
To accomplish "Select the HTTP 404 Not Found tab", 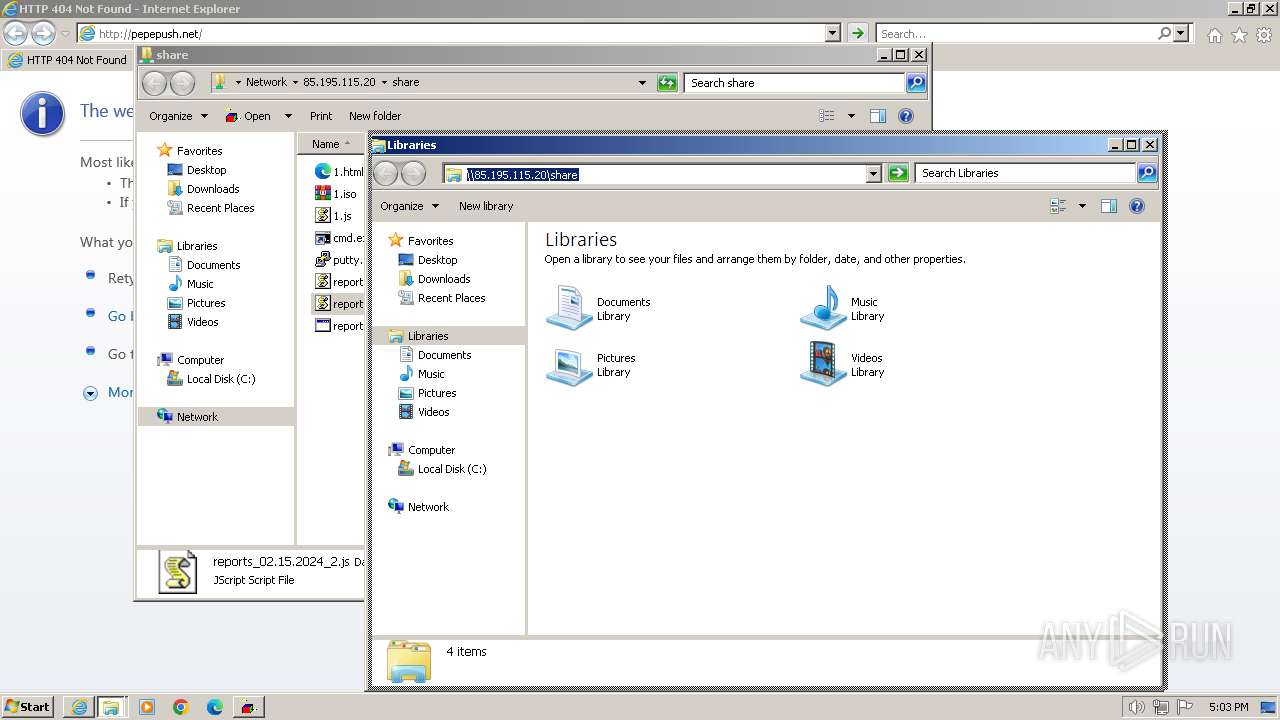I will [x=68, y=60].
